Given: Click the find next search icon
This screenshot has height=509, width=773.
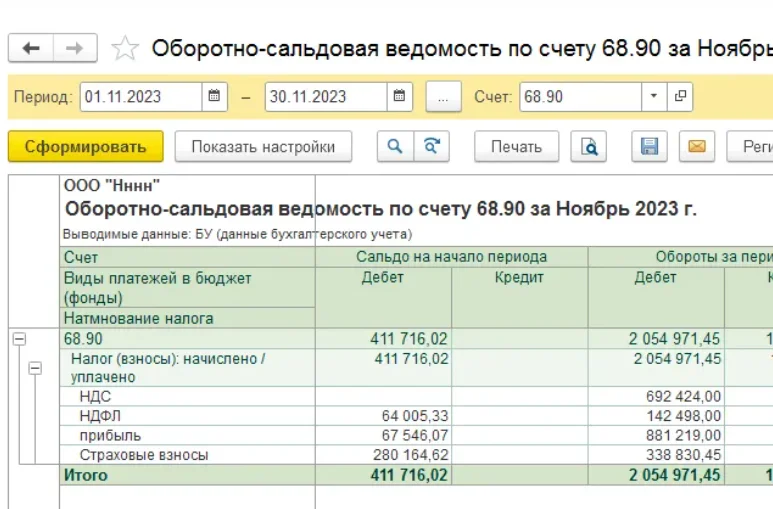Looking at the screenshot, I should pos(431,147).
